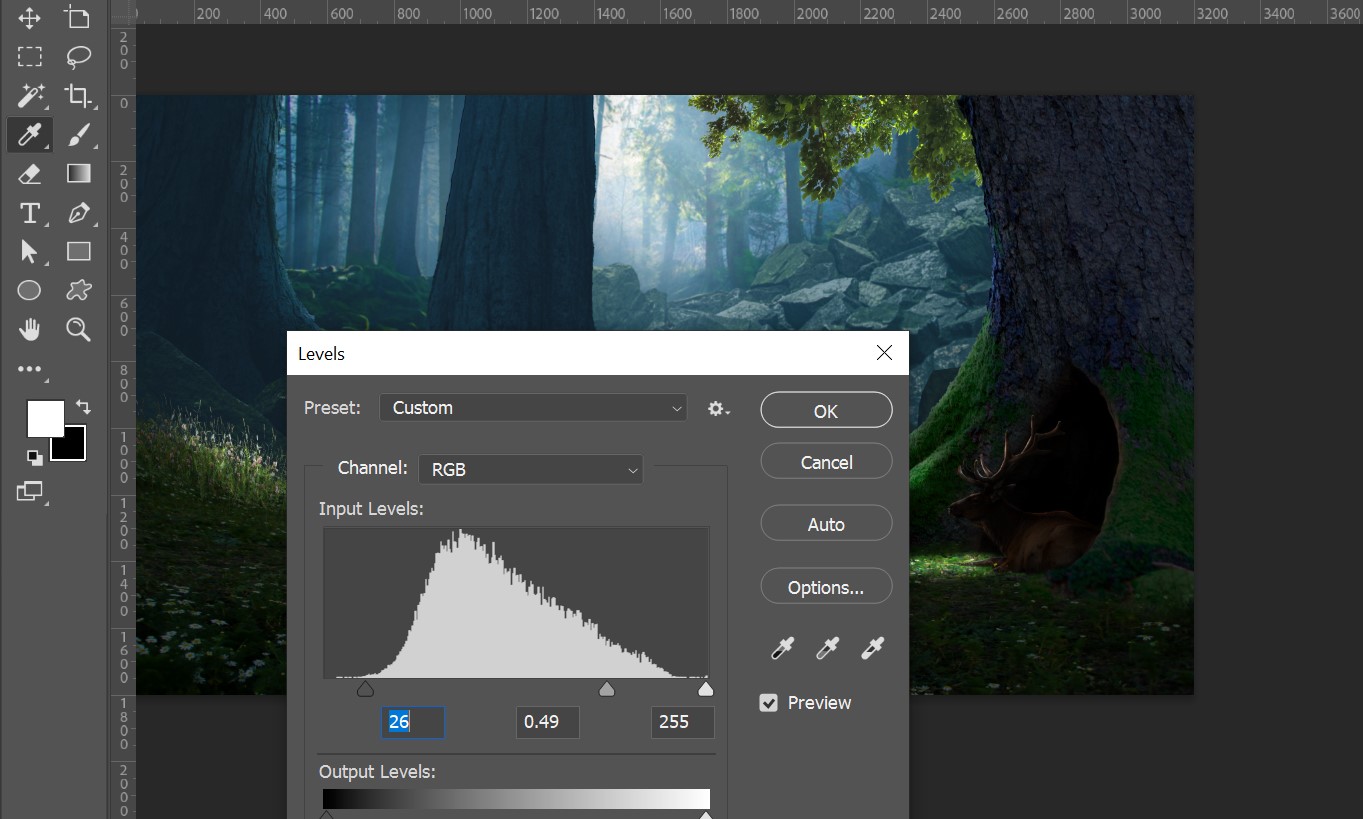Viewport: 1363px width, 819px height.
Task: Click the Auto levels button
Action: tap(826, 524)
